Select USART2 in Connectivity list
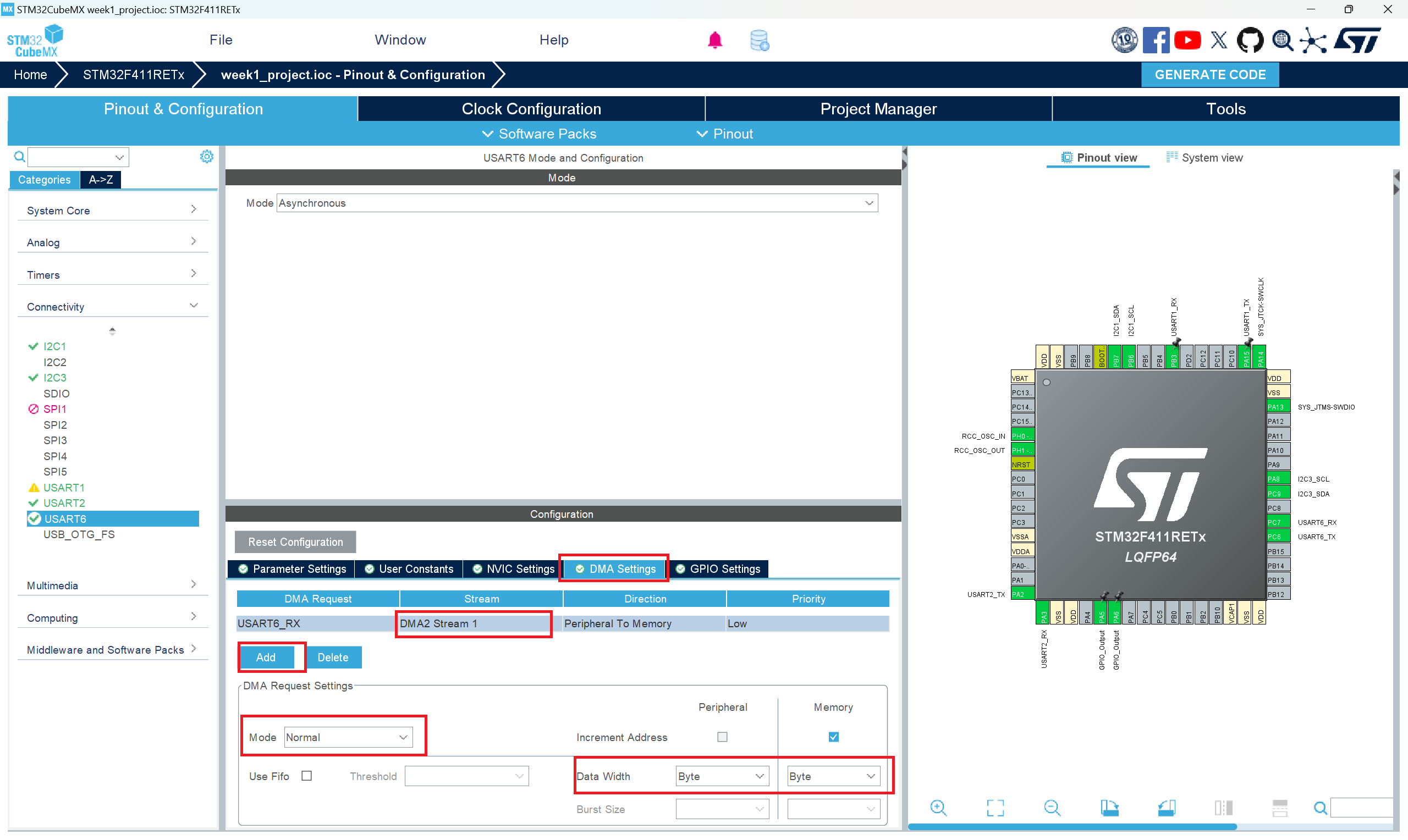This screenshot has width=1408, height=840. (x=64, y=502)
